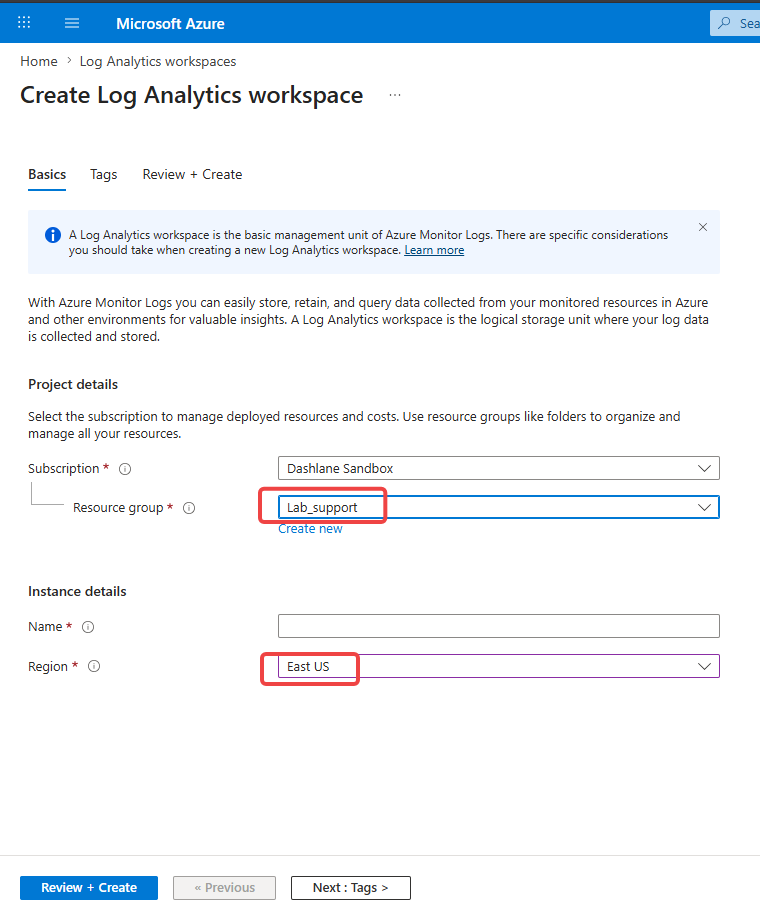Viewport: 760px width, 912px height.
Task: Open the ellipsis menu beside page title
Action: click(395, 95)
